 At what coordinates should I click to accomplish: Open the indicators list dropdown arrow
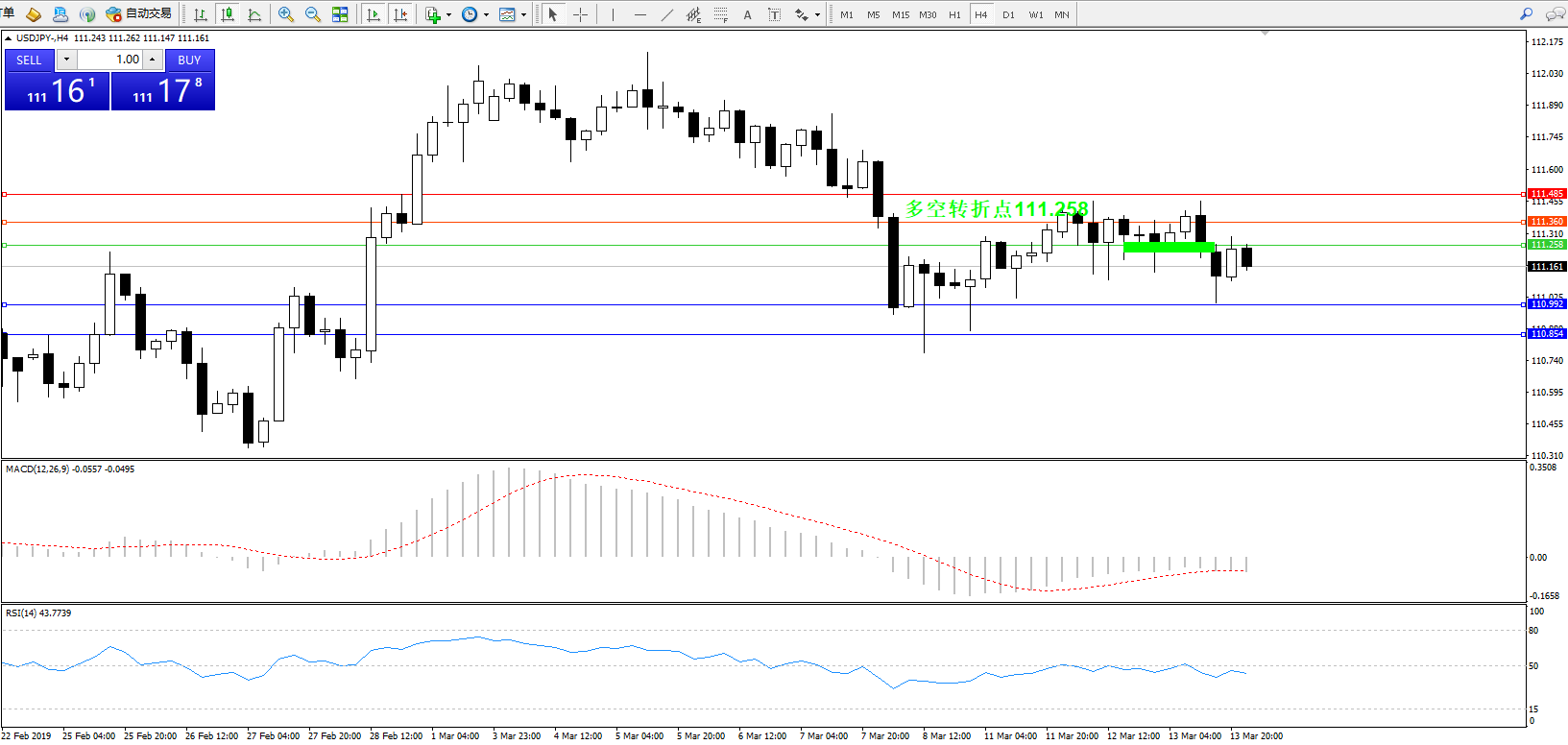[x=448, y=14]
